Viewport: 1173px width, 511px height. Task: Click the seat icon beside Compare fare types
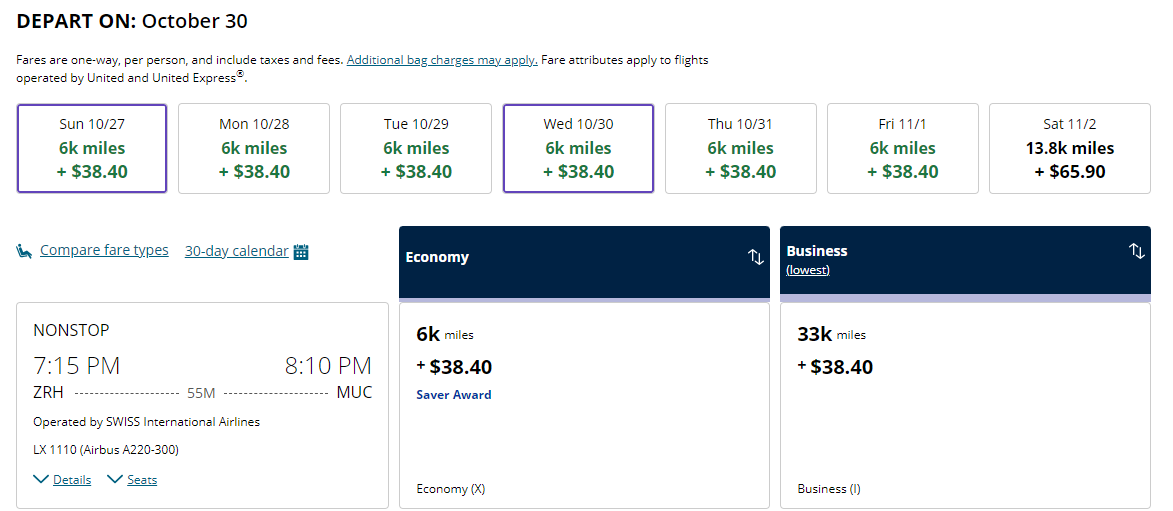point(24,251)
